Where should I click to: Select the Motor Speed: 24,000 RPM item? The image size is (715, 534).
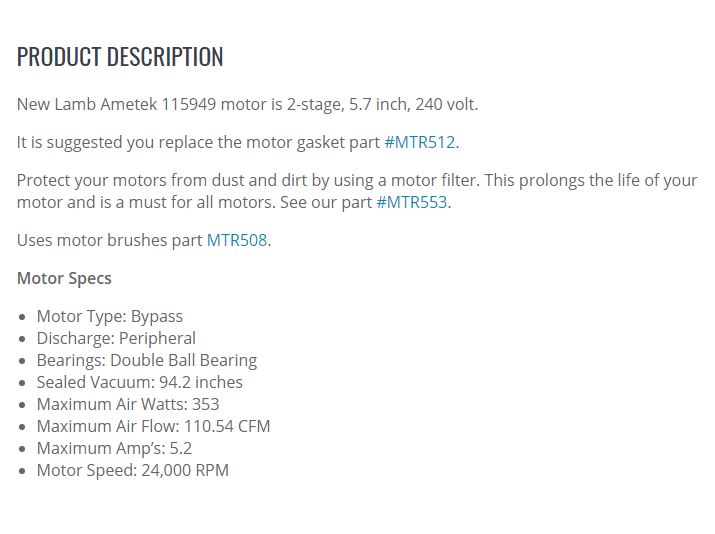click(x=133, y=470)
